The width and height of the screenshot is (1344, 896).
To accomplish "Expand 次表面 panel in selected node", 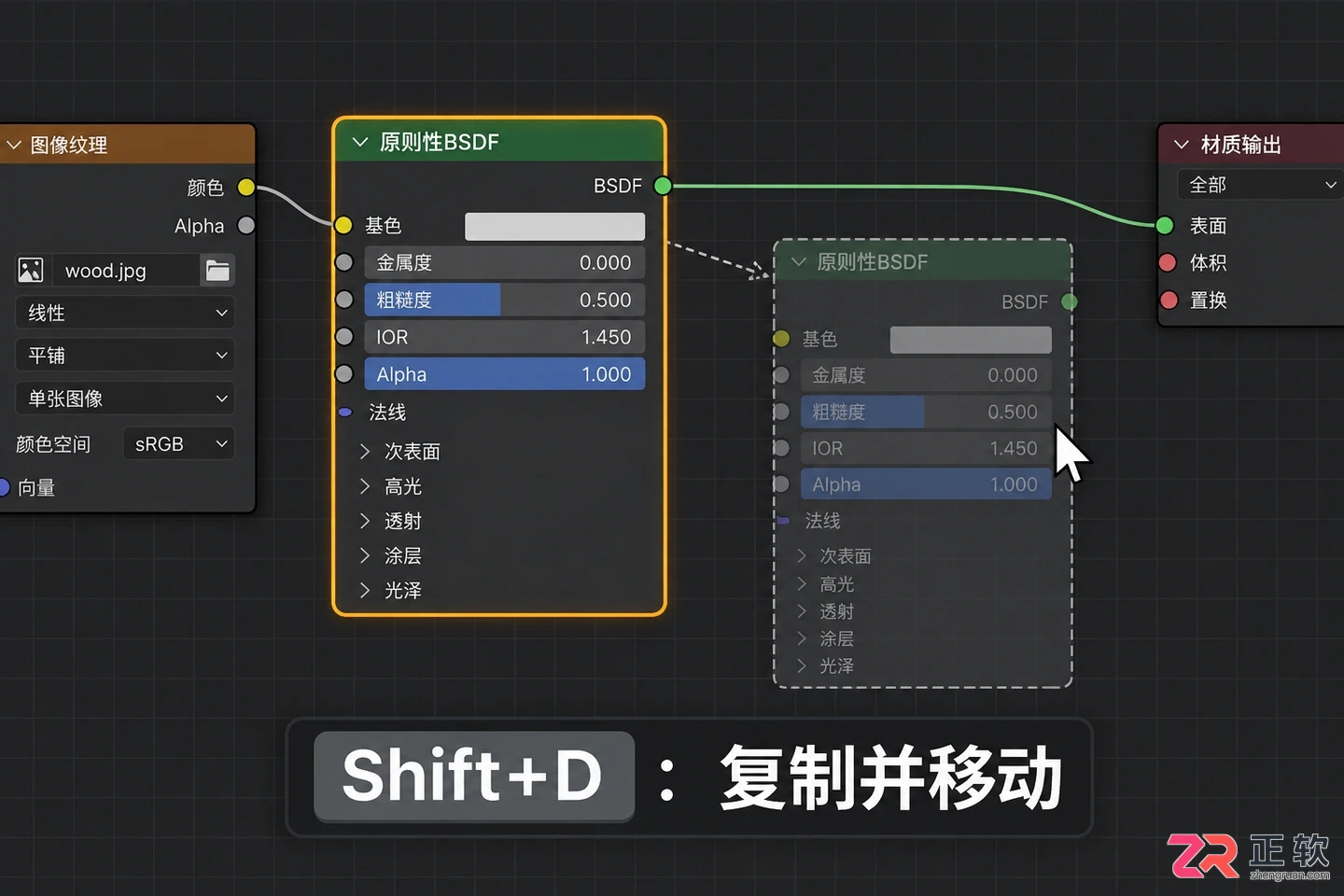I will [365, 451].
